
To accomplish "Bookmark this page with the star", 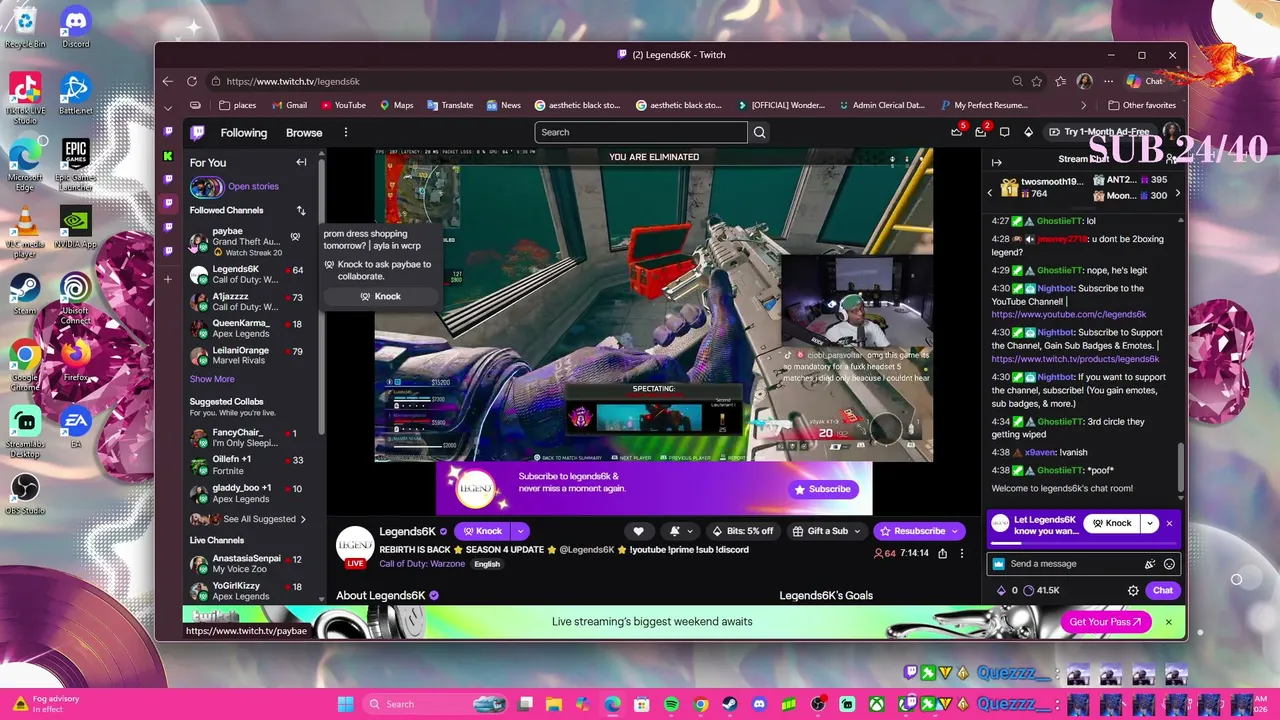I will point(1037,81).
